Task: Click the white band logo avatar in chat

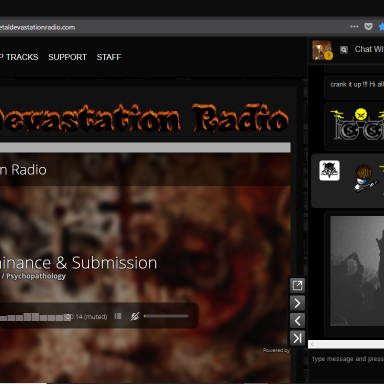Action: pos(329,171)
